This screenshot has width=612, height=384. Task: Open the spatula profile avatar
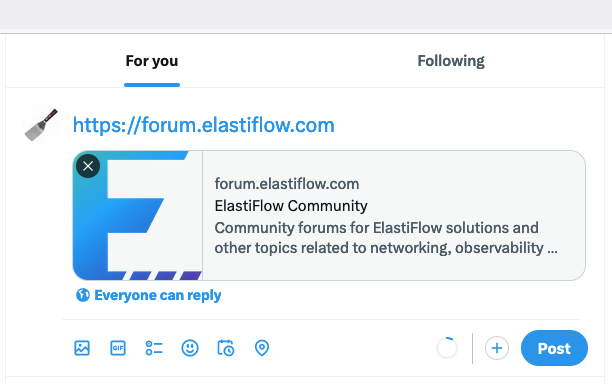[42, 124]
